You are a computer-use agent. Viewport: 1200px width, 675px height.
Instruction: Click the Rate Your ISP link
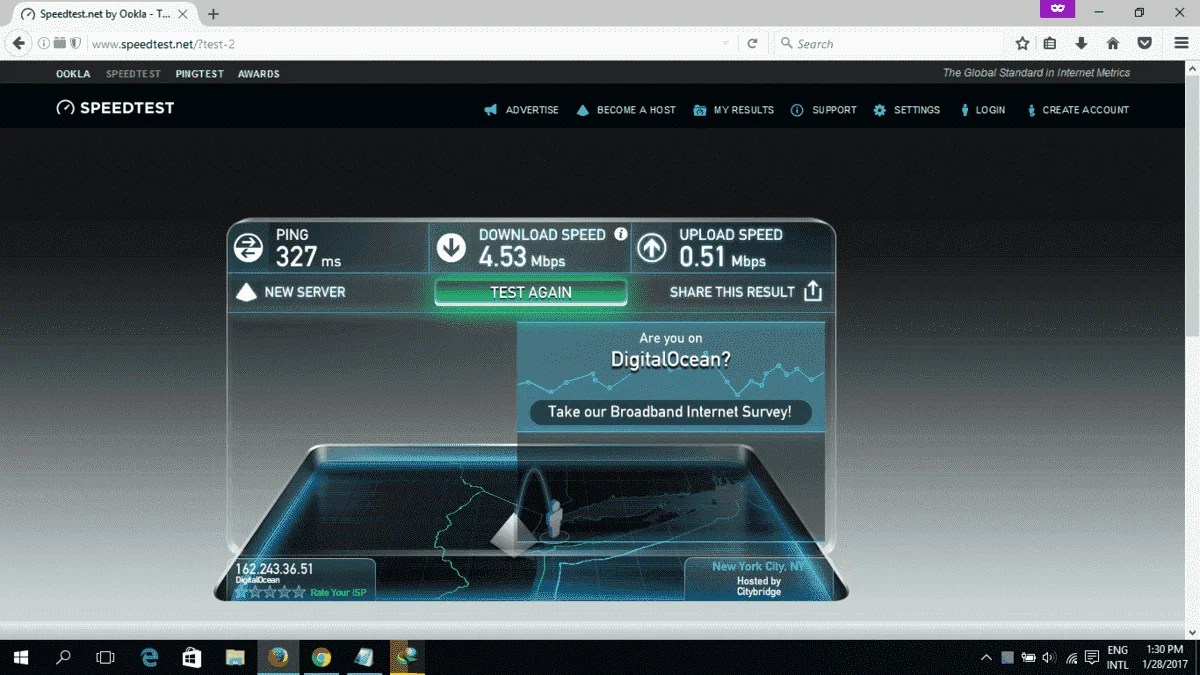click(338, 593)
